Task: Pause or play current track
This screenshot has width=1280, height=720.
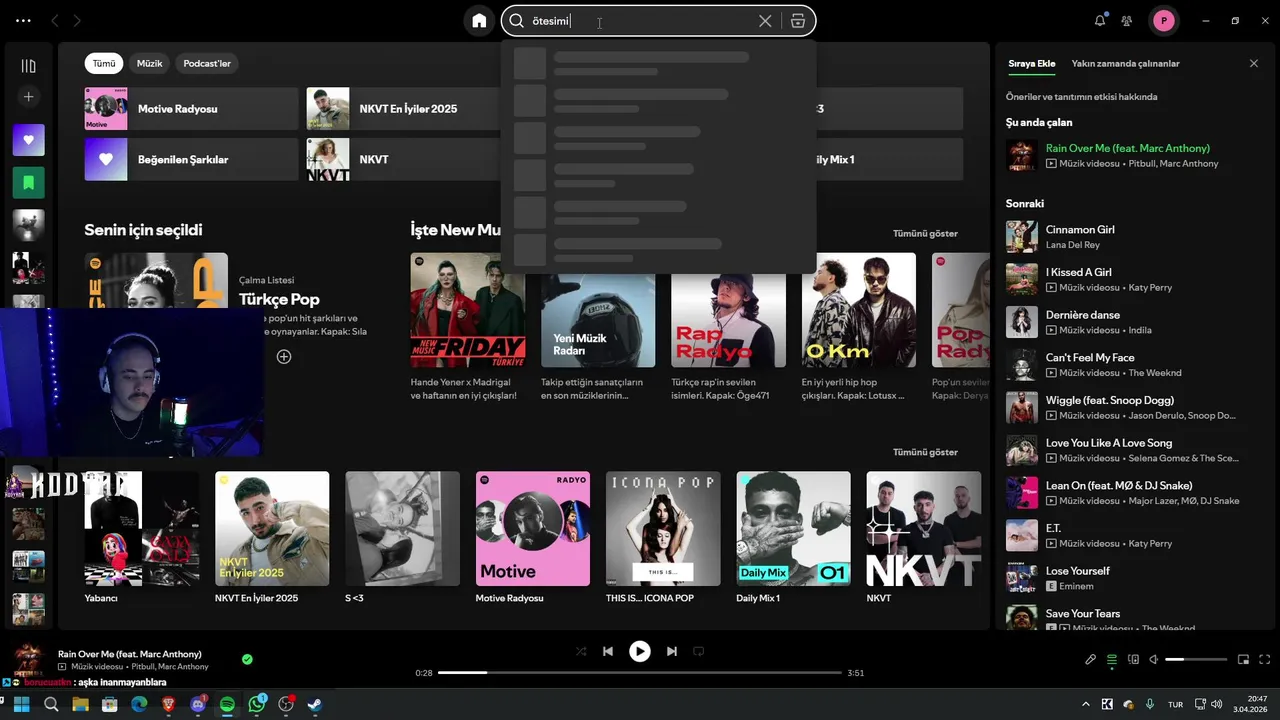Action: click(x=640, y=651)
